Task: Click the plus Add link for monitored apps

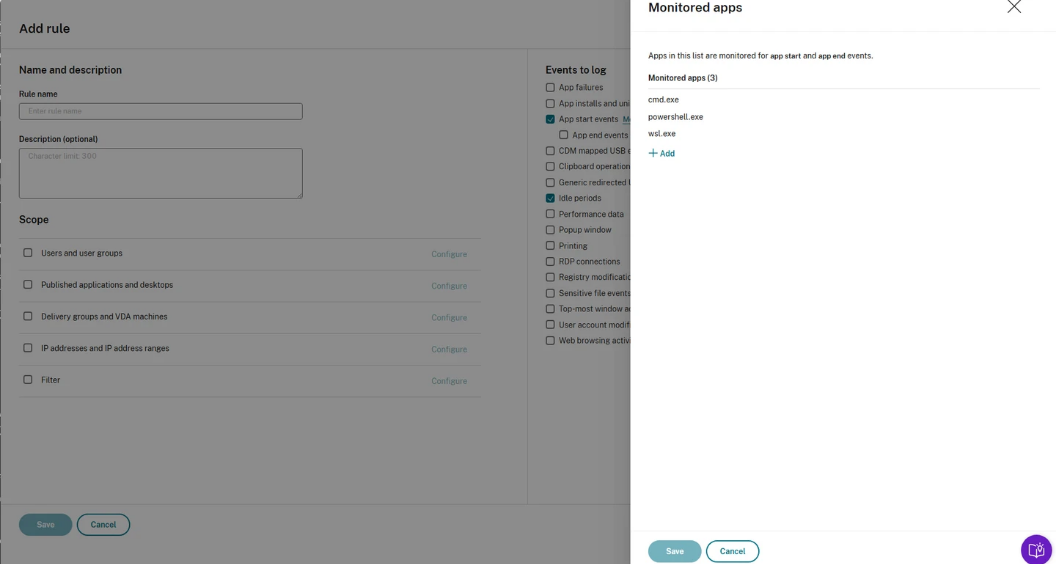Action: (661, 154)
